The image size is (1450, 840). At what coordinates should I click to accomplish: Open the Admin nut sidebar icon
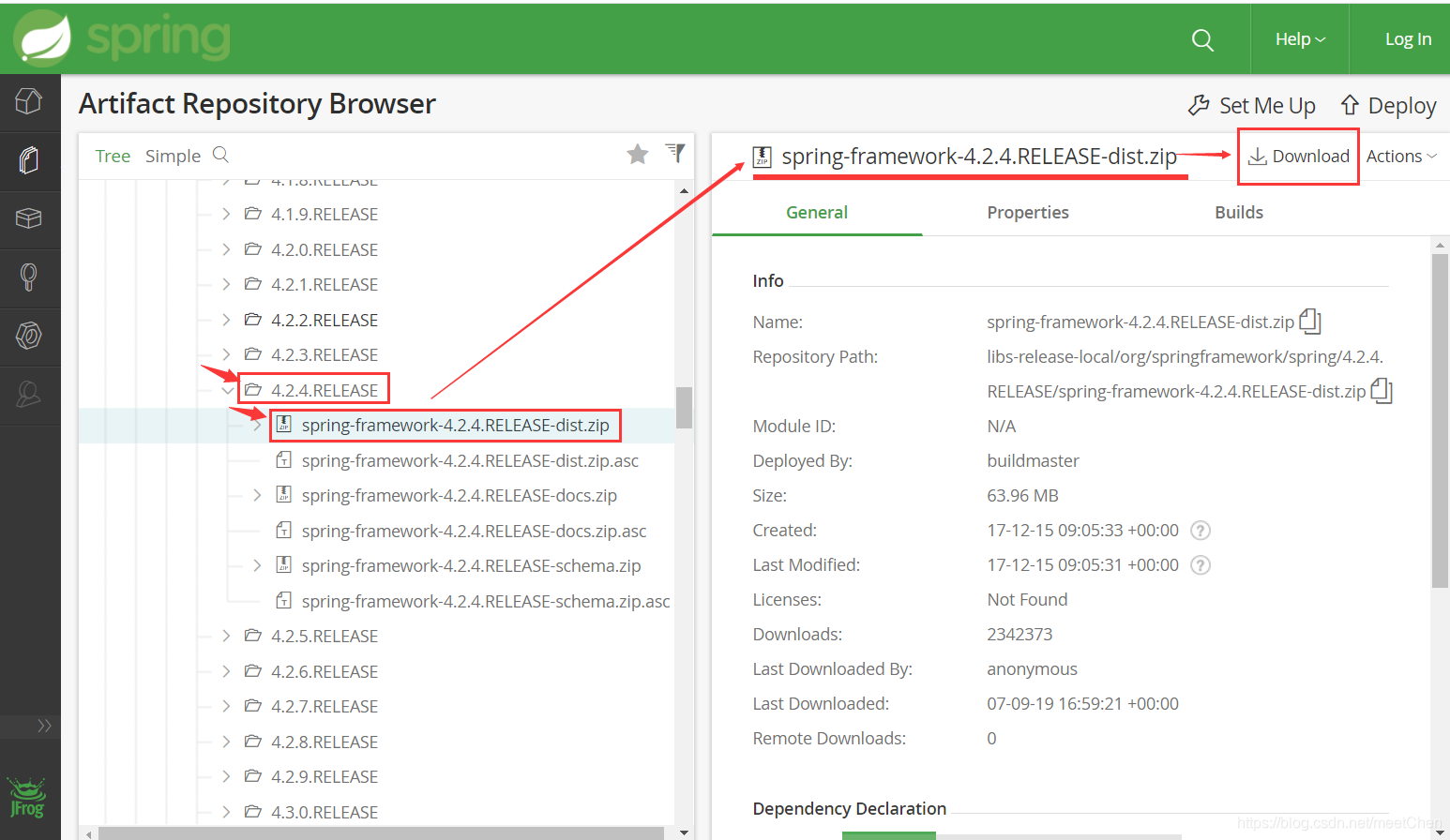pyautogui.click(x=29, y=336)
